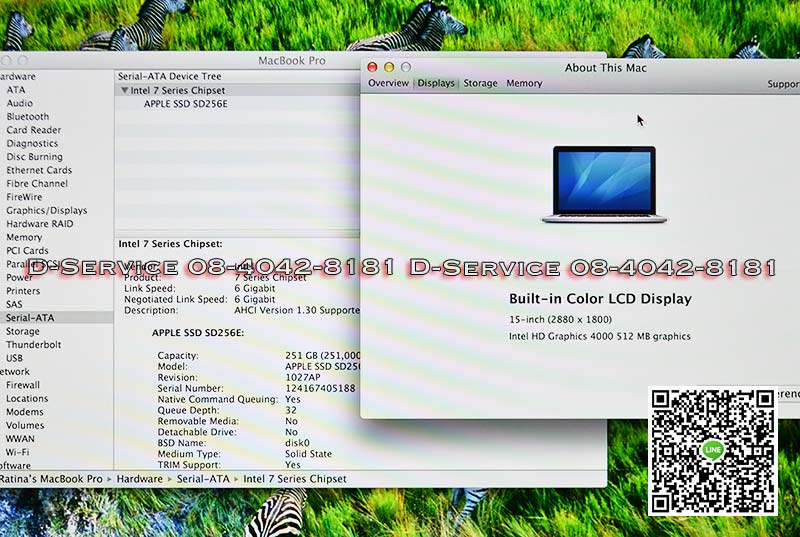800x537 pixels.
Task: Click the Link Speed value 6 Gigabit
Action: click(x=255, y=288)
